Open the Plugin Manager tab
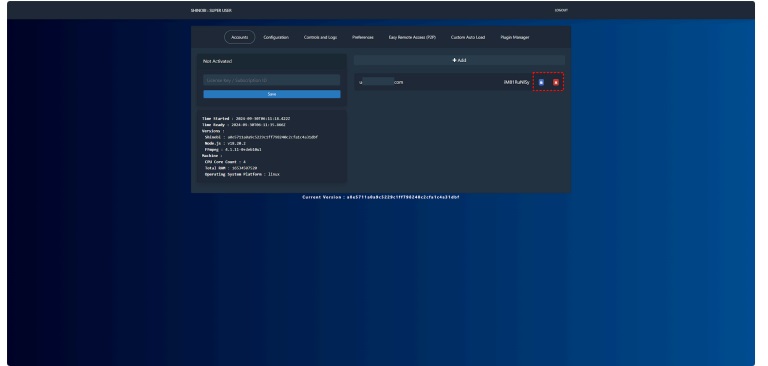This screenshot has width=768, height=366. tap(515, 37)
